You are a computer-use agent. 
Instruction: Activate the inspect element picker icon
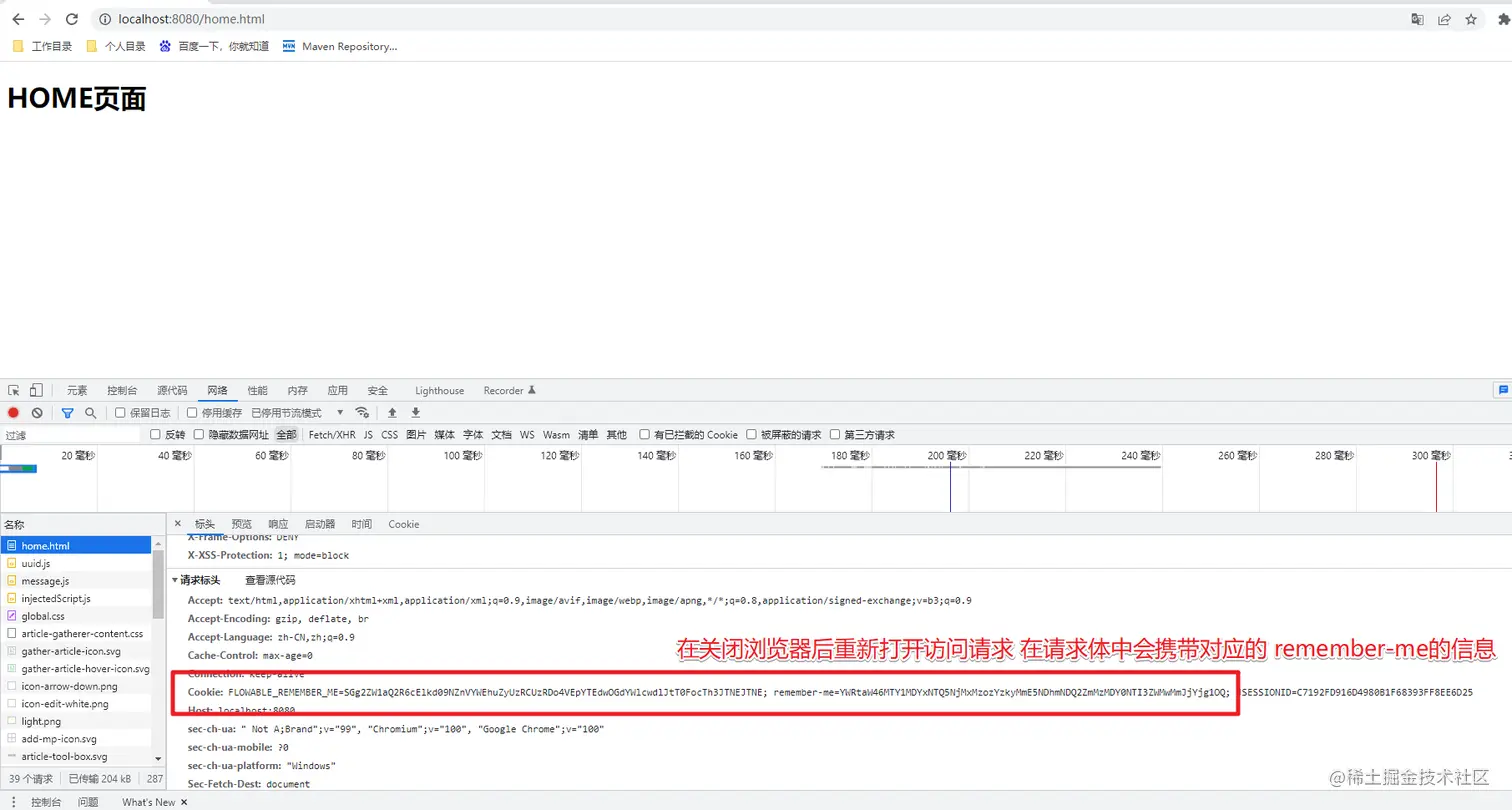(x=14, y=390)
